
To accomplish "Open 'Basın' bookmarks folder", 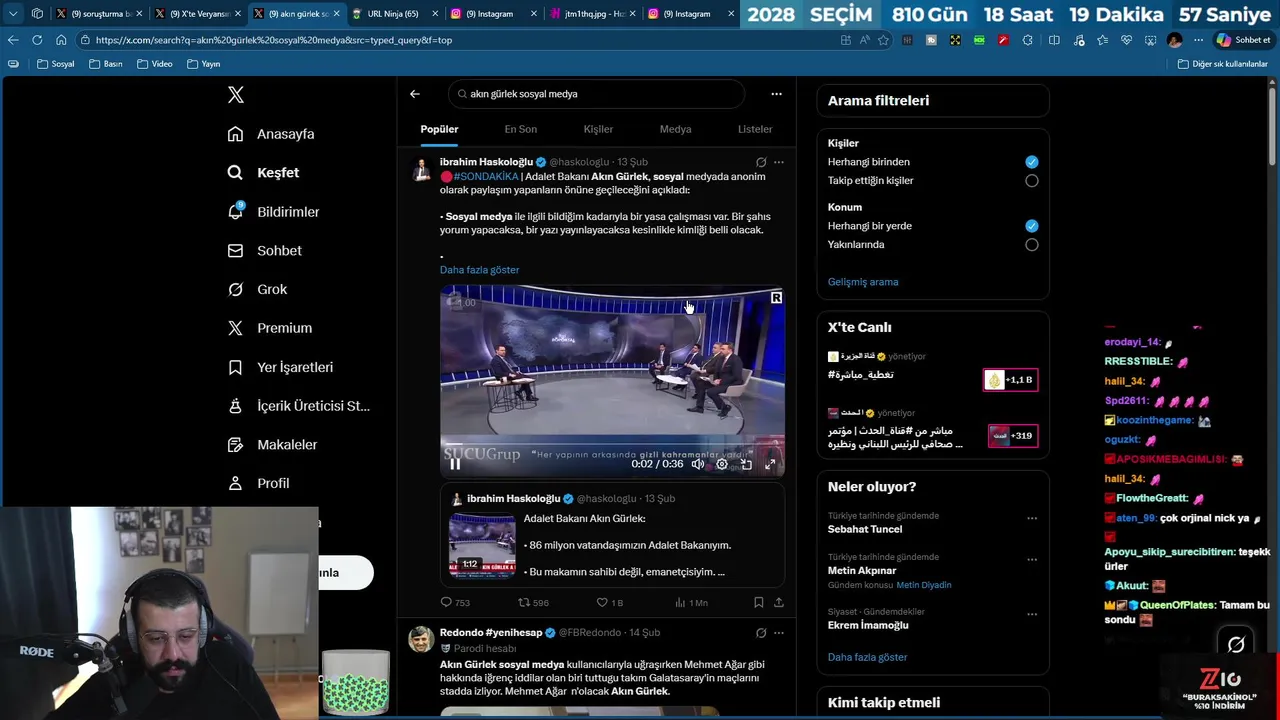I will (106, 64).
